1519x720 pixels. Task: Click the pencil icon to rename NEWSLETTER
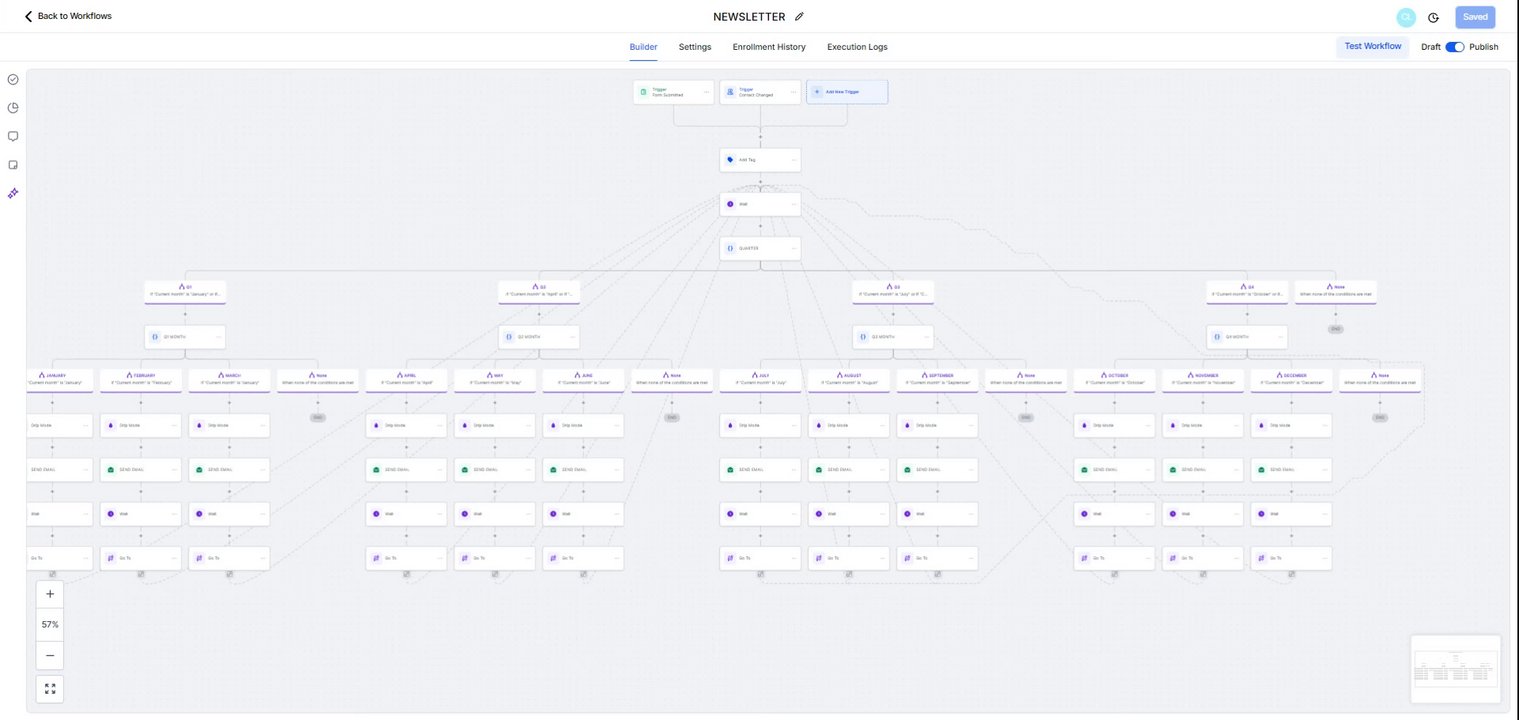tap(799, 17)
